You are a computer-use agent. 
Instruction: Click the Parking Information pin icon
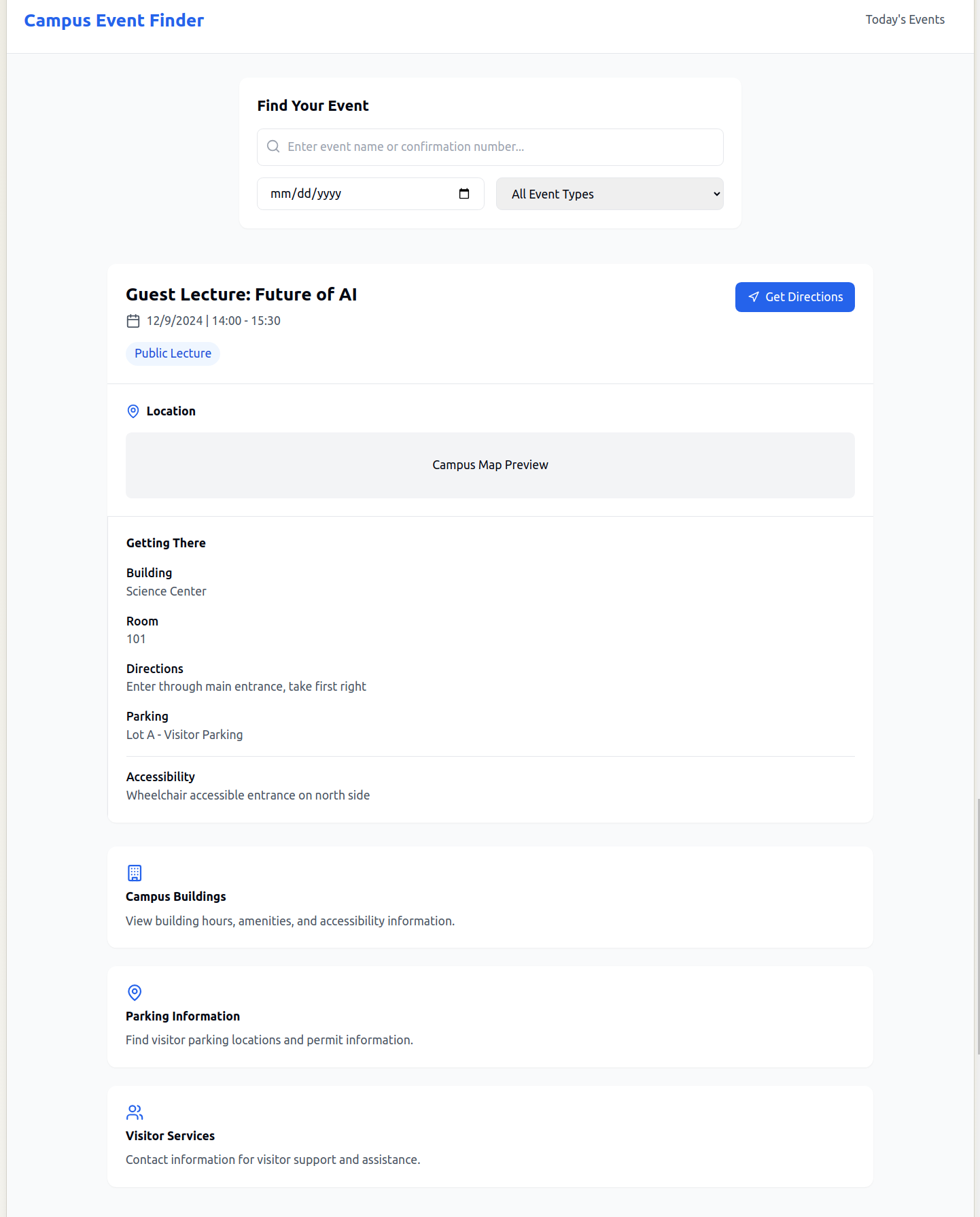[135, 992]
